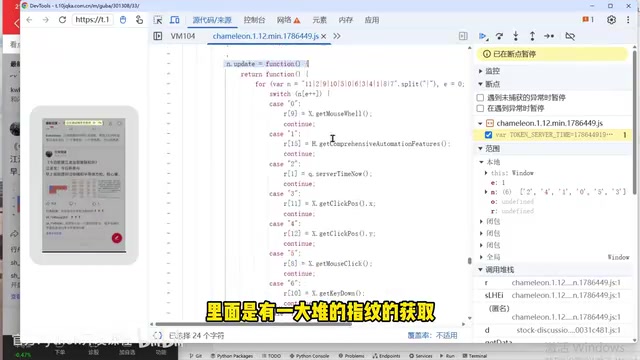Switch to the VM104 source tab
Screen dimensions: 640x360
click(183, 36)
